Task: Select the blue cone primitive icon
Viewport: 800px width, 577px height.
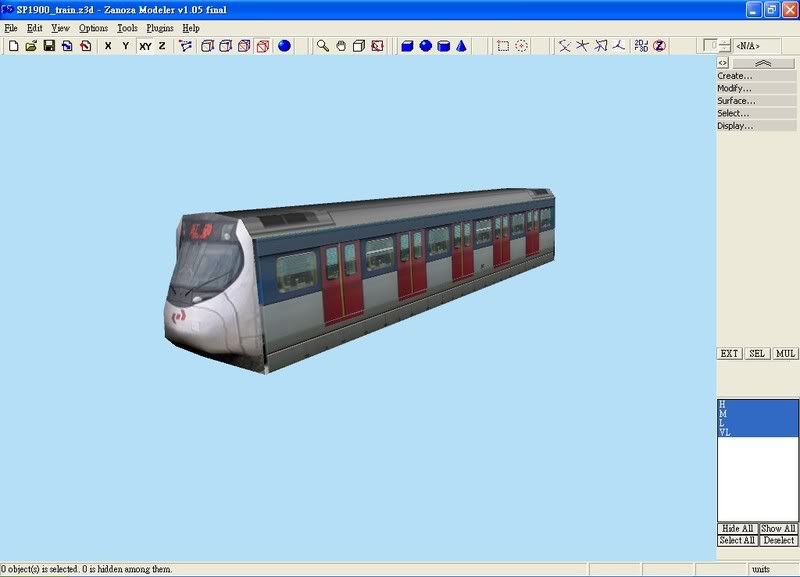Action: [461, 46]
